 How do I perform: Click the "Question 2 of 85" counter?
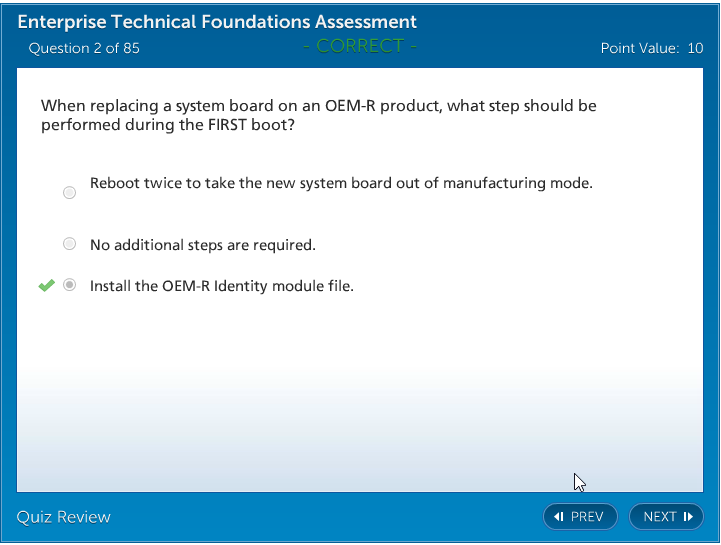point(84,48)
